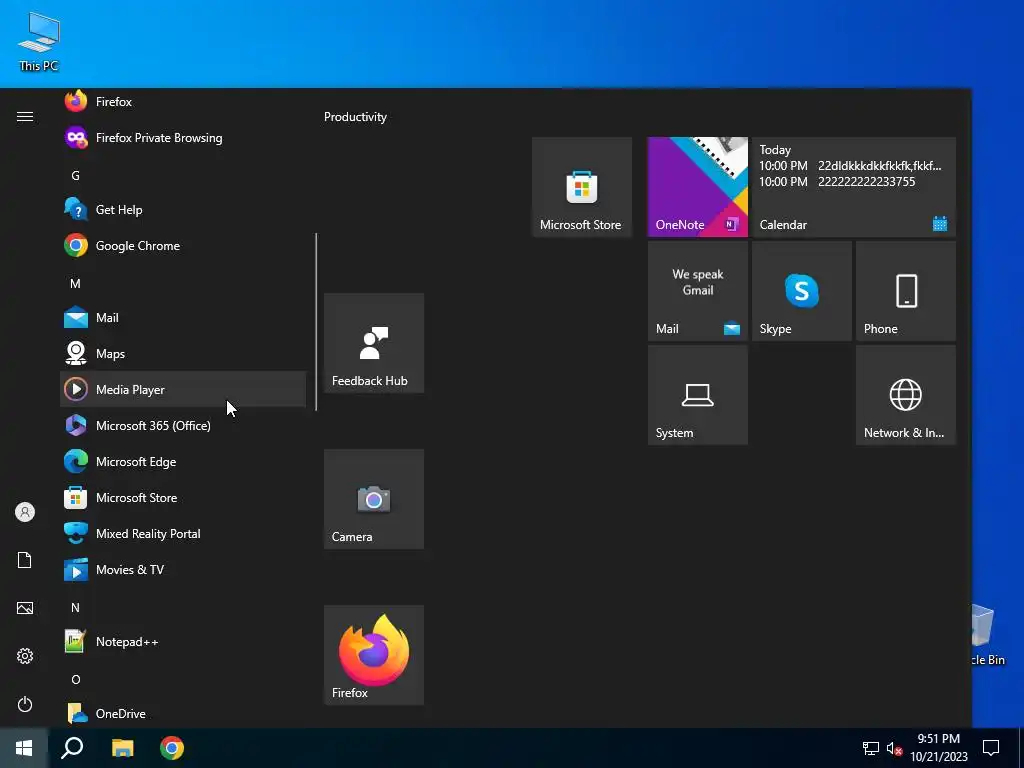Open Microsoft Store in app list

click(183, 498)
